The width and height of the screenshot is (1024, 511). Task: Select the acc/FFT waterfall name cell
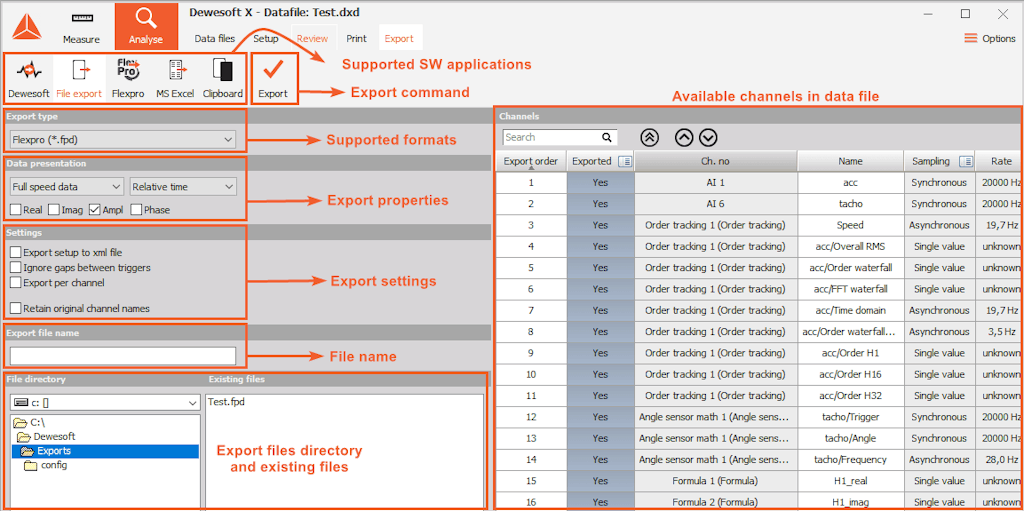(x=850, y=289)
